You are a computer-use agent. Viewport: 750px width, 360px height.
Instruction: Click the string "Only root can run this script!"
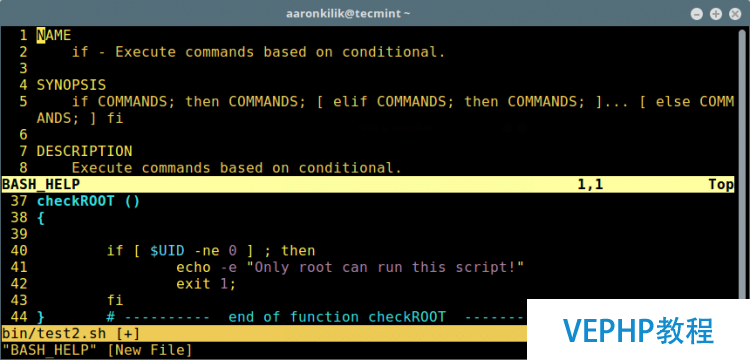tap(385, 267)
